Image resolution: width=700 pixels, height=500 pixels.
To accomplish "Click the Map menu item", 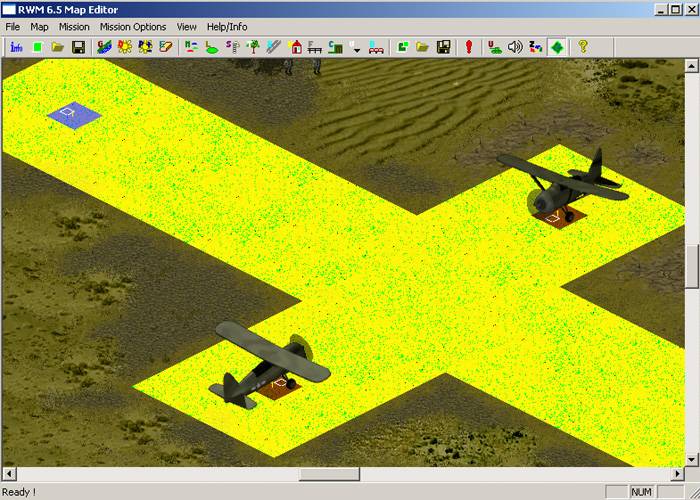I will tap(39, 27).
